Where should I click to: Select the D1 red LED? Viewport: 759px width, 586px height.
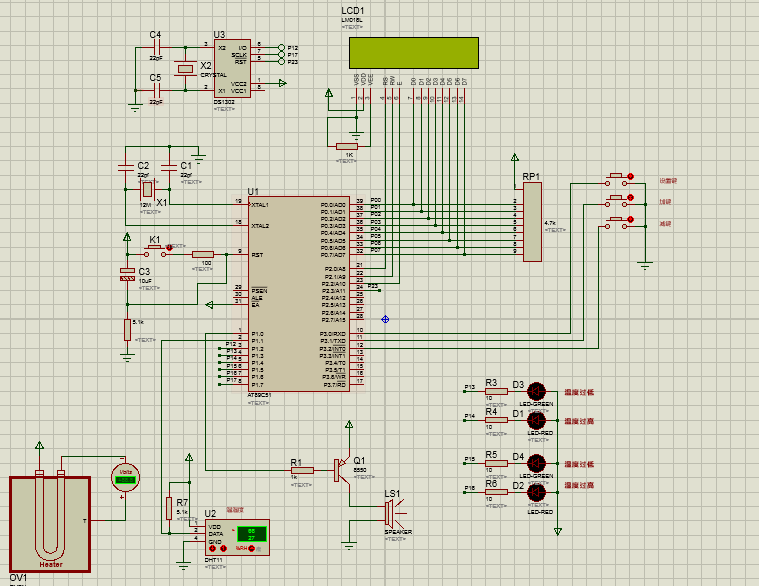tap(536, 421)
